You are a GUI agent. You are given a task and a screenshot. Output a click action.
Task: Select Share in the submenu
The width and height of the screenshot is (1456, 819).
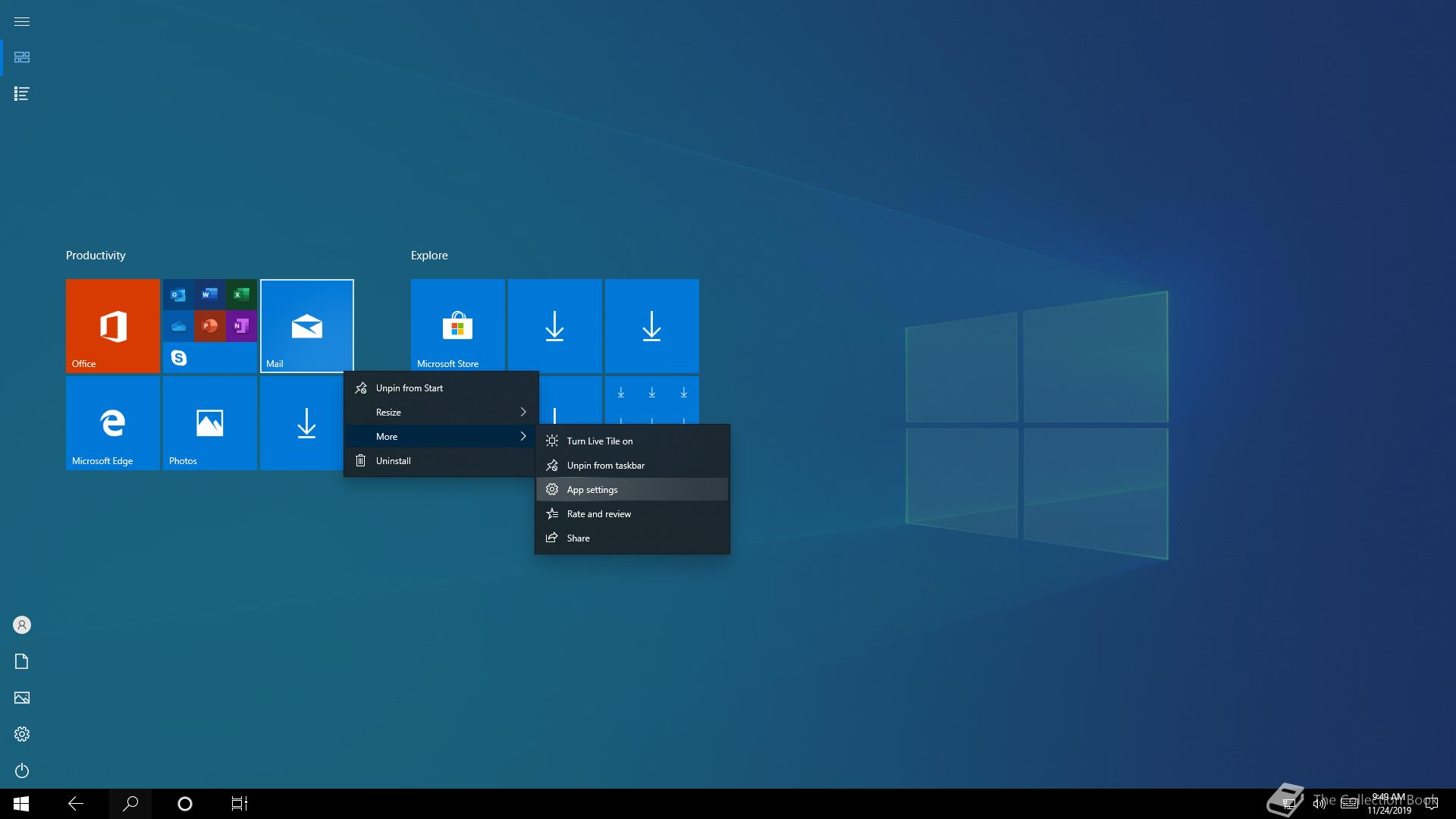coord(632,538)
